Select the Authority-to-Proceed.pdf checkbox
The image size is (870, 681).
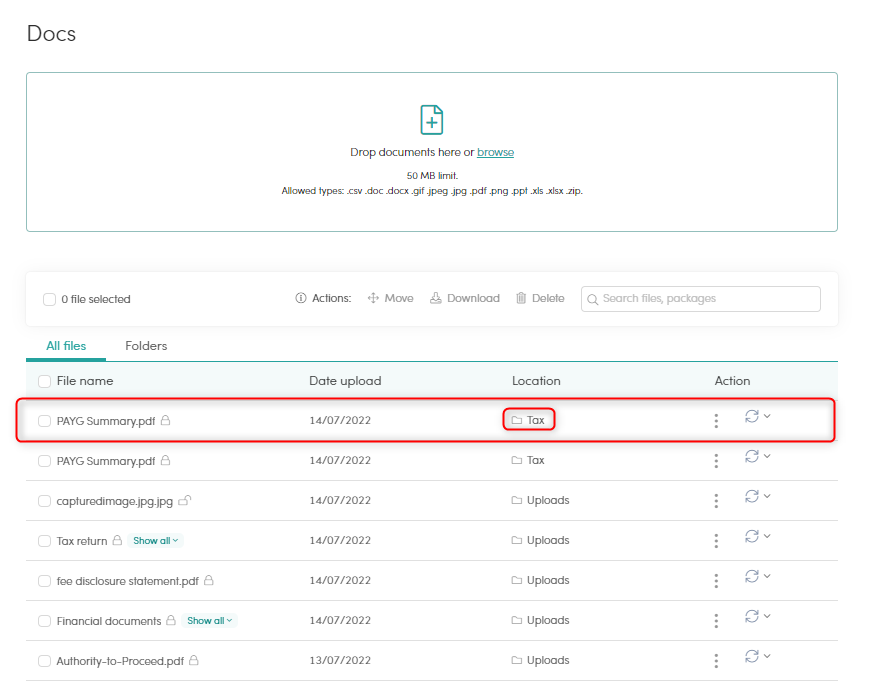click(x=44, y=660)
